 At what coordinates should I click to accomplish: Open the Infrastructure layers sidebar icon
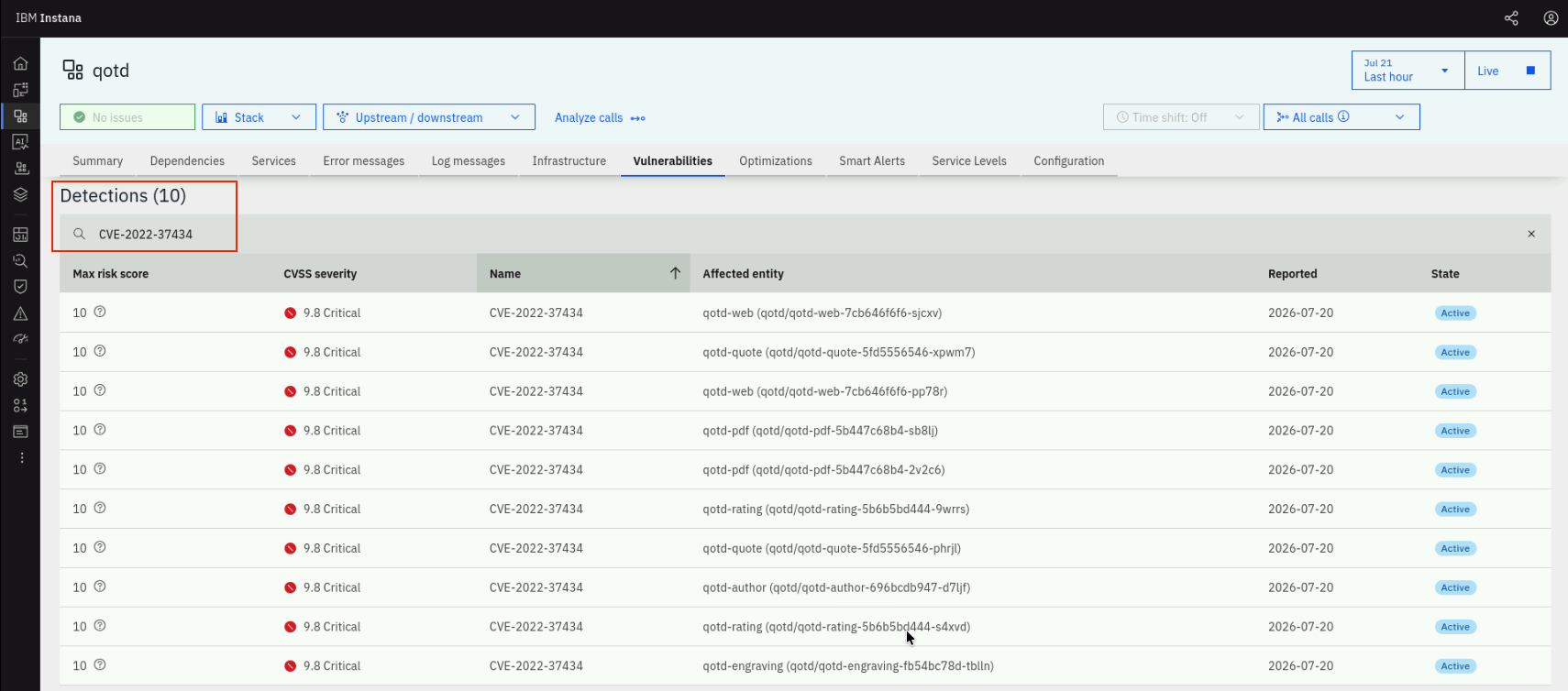pos(20,195)
